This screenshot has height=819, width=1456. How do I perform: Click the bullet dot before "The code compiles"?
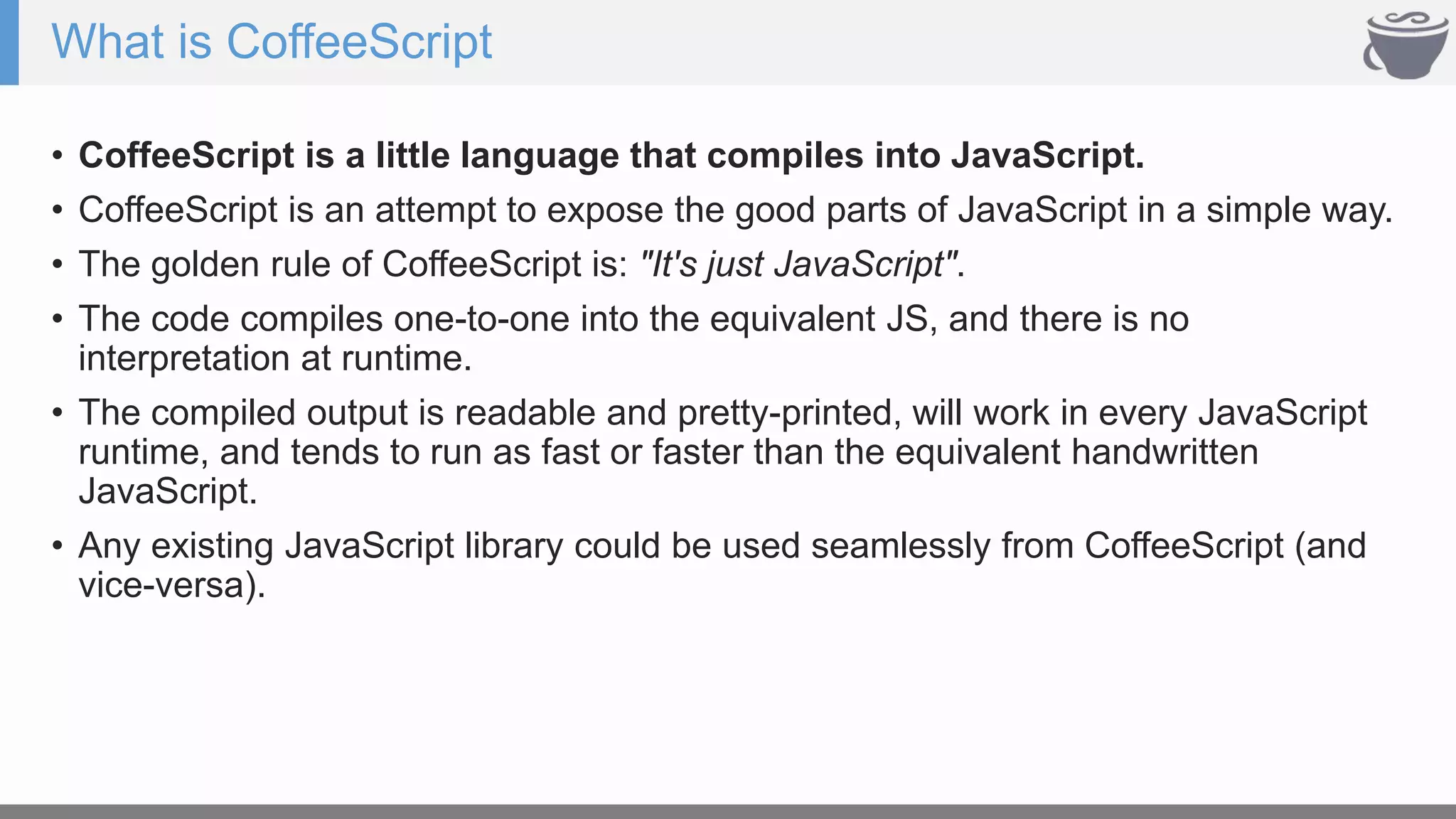pos(58,320)
